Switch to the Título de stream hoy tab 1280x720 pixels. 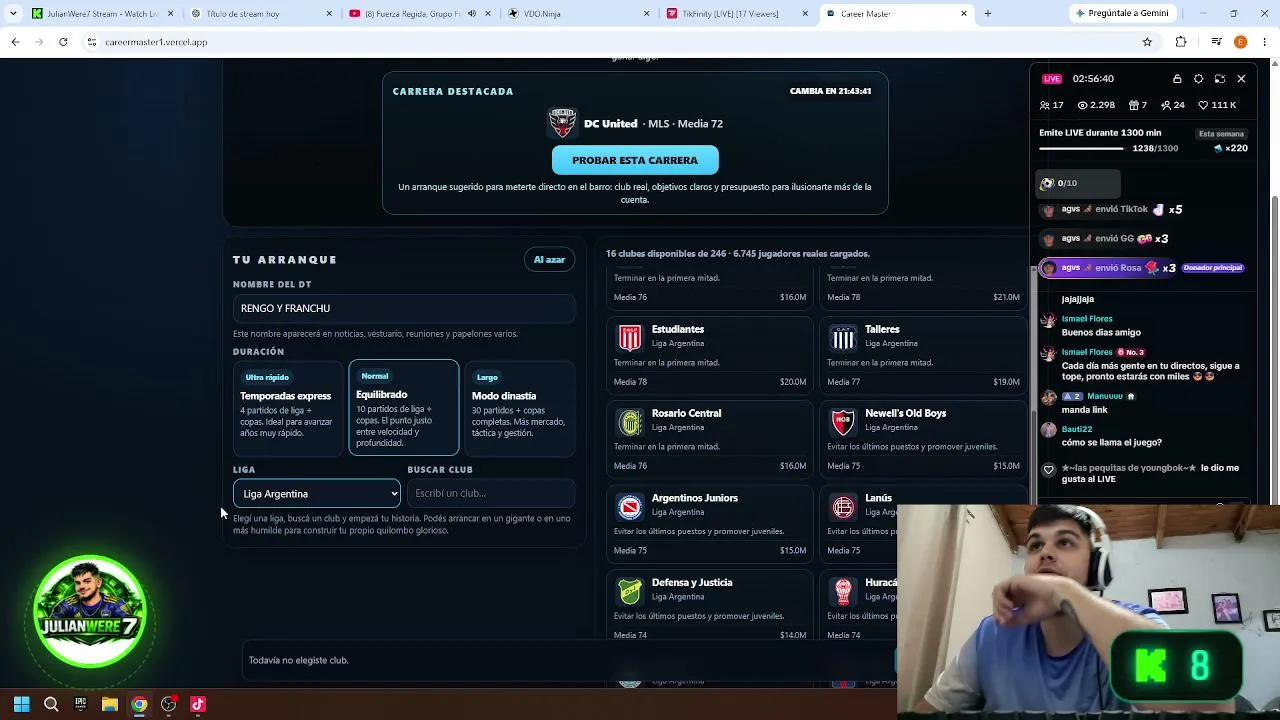click(x=262, y=14)
